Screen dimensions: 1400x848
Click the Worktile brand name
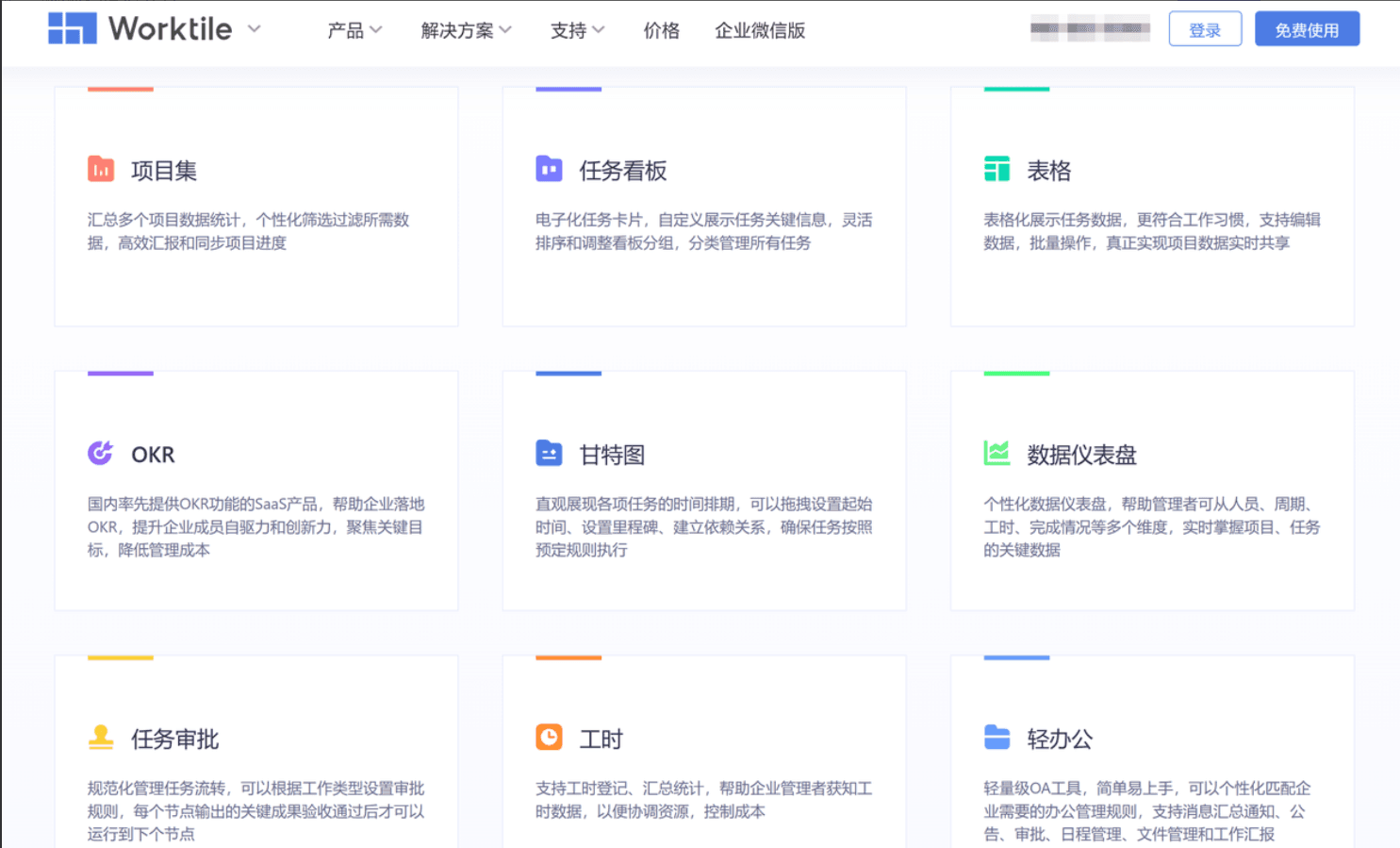click(x=170, y=29)
